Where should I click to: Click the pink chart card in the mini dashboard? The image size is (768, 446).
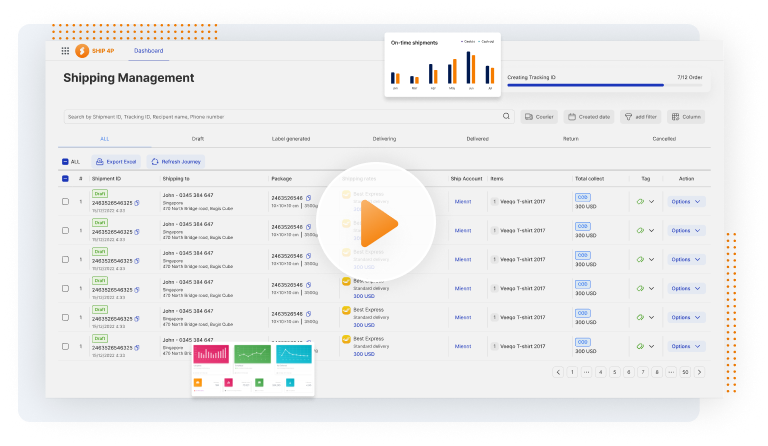pos(211,353)
